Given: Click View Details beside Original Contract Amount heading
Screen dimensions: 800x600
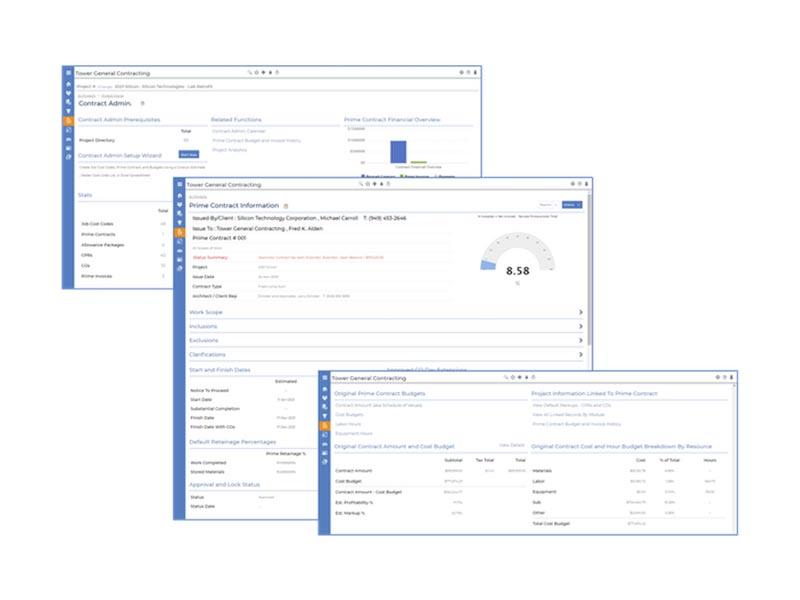Looking at the screenshot, I should (x=512, y=445).
